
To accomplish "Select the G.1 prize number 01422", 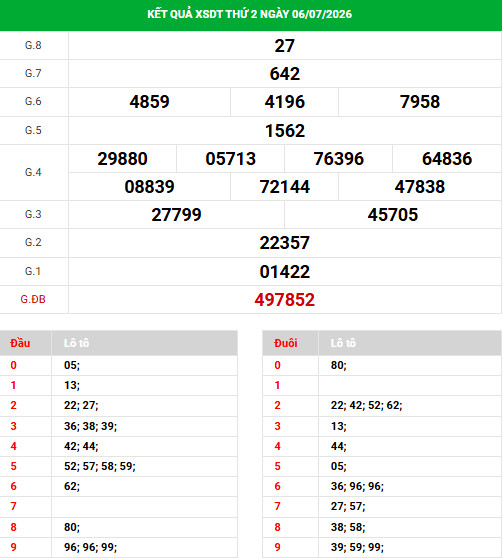I will pos(284,272).
